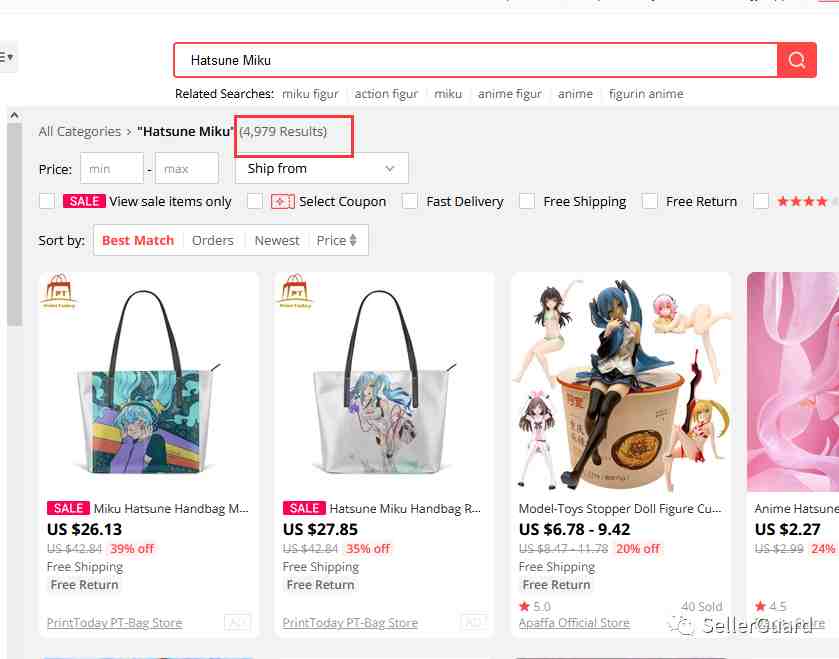Check the Fast Delivery filter
This screenshot has height=659, width=839.
(x=410, y=202)
